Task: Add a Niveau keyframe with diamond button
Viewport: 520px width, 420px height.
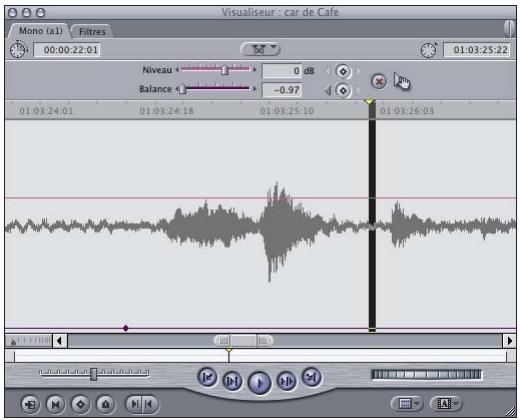Action: pyautogui.click(x=343, y=71)
